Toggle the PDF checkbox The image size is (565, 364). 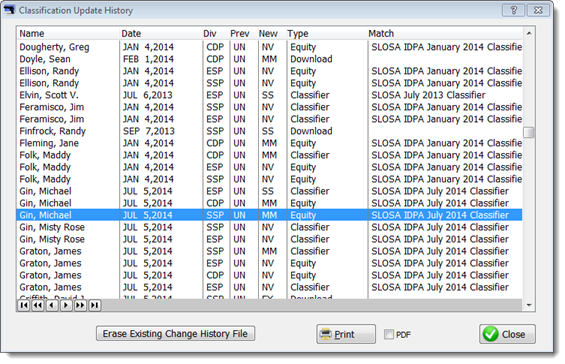coord(389,334)
